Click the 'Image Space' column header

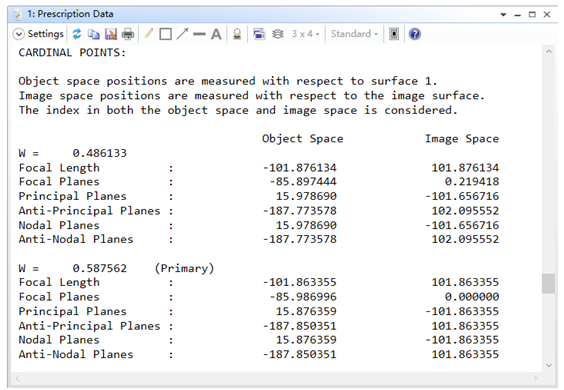tap(462, 139)
